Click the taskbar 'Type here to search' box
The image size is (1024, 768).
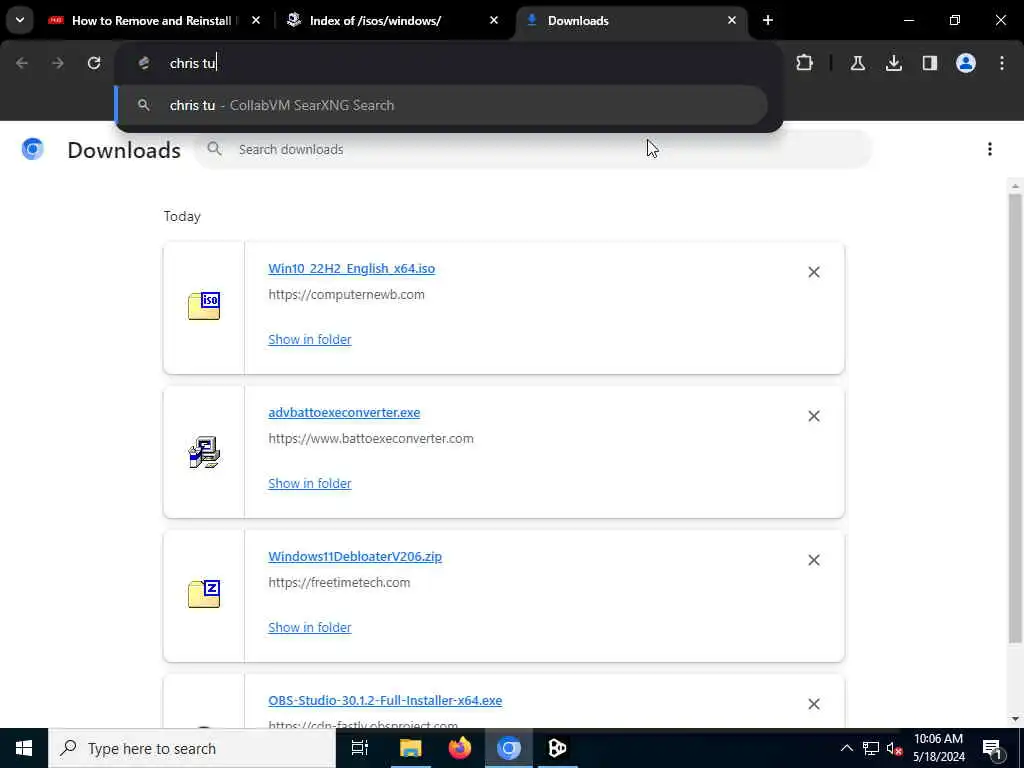(x=192, y=748)
